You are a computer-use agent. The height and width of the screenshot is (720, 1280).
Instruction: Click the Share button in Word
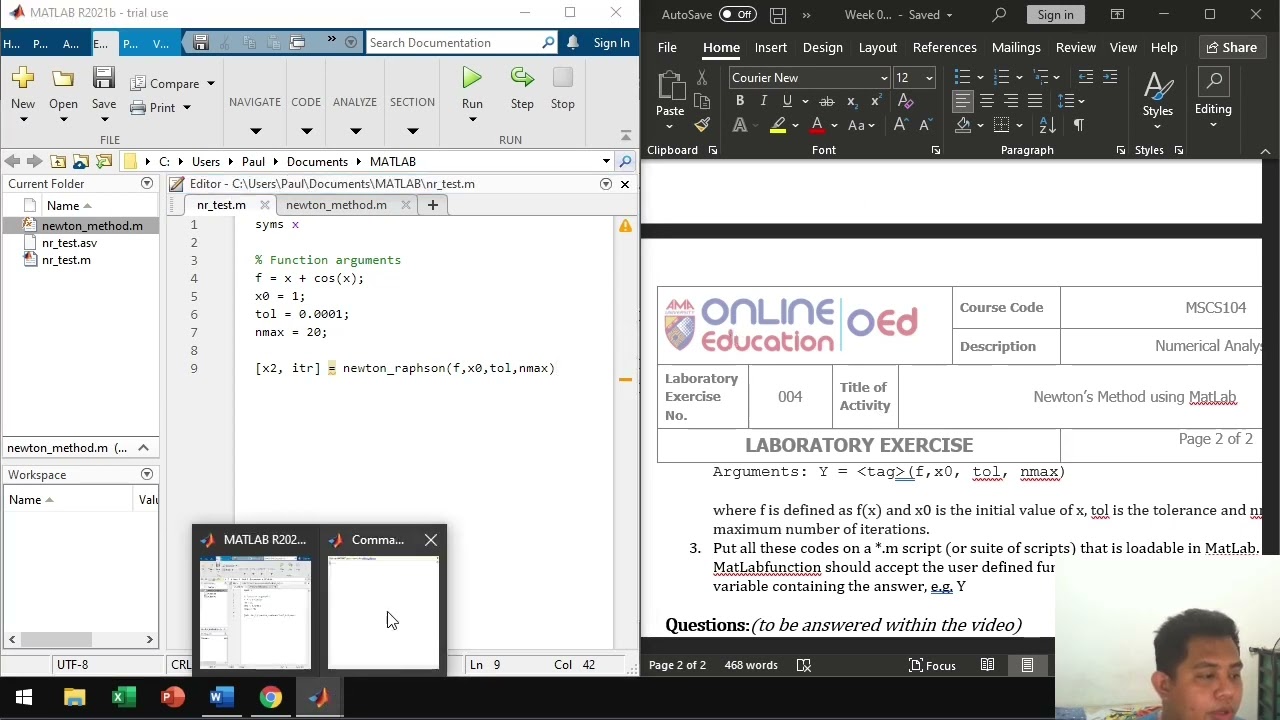[1230, 47]
